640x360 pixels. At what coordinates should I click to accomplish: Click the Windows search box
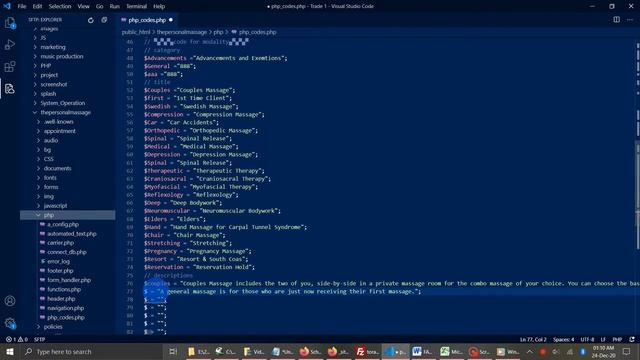click(91, 351)
